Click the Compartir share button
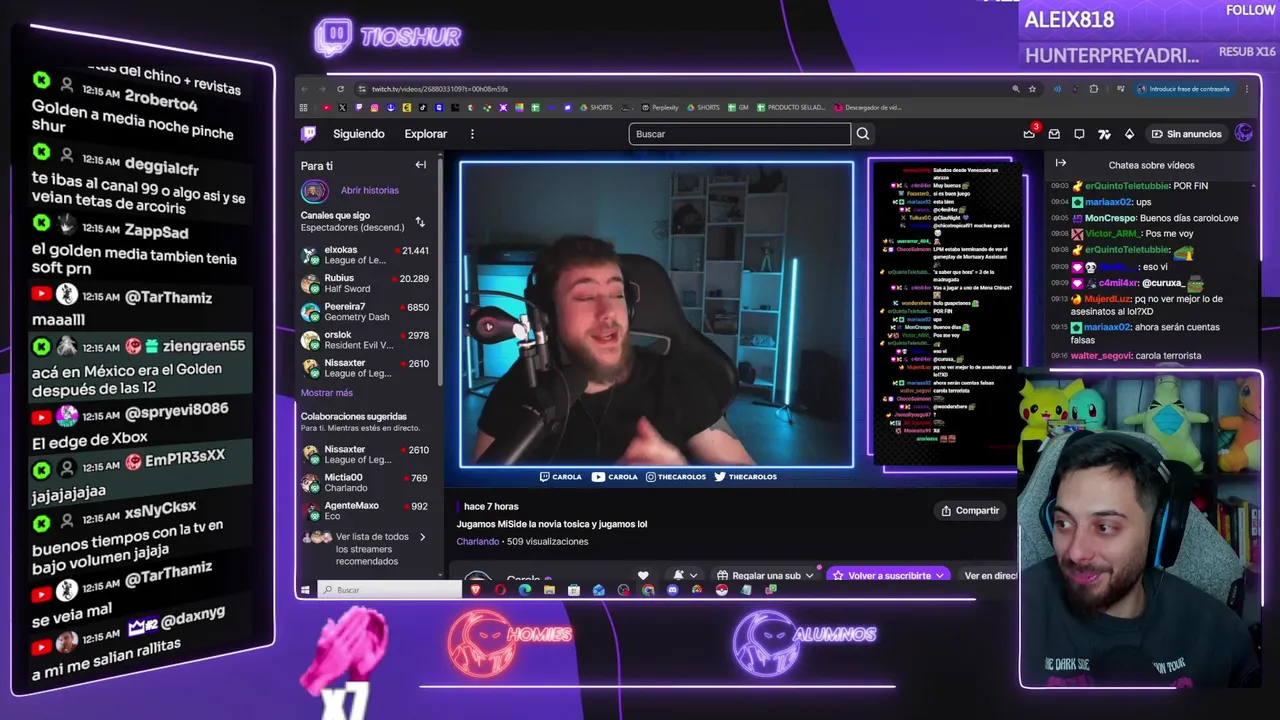The width and height of the screenshot is (1280, 720). point(970,511)
